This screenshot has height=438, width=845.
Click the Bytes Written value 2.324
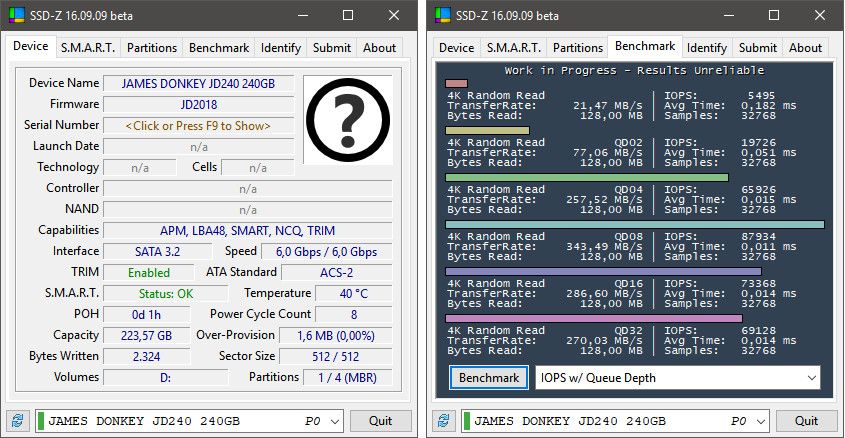click(147, 357)
